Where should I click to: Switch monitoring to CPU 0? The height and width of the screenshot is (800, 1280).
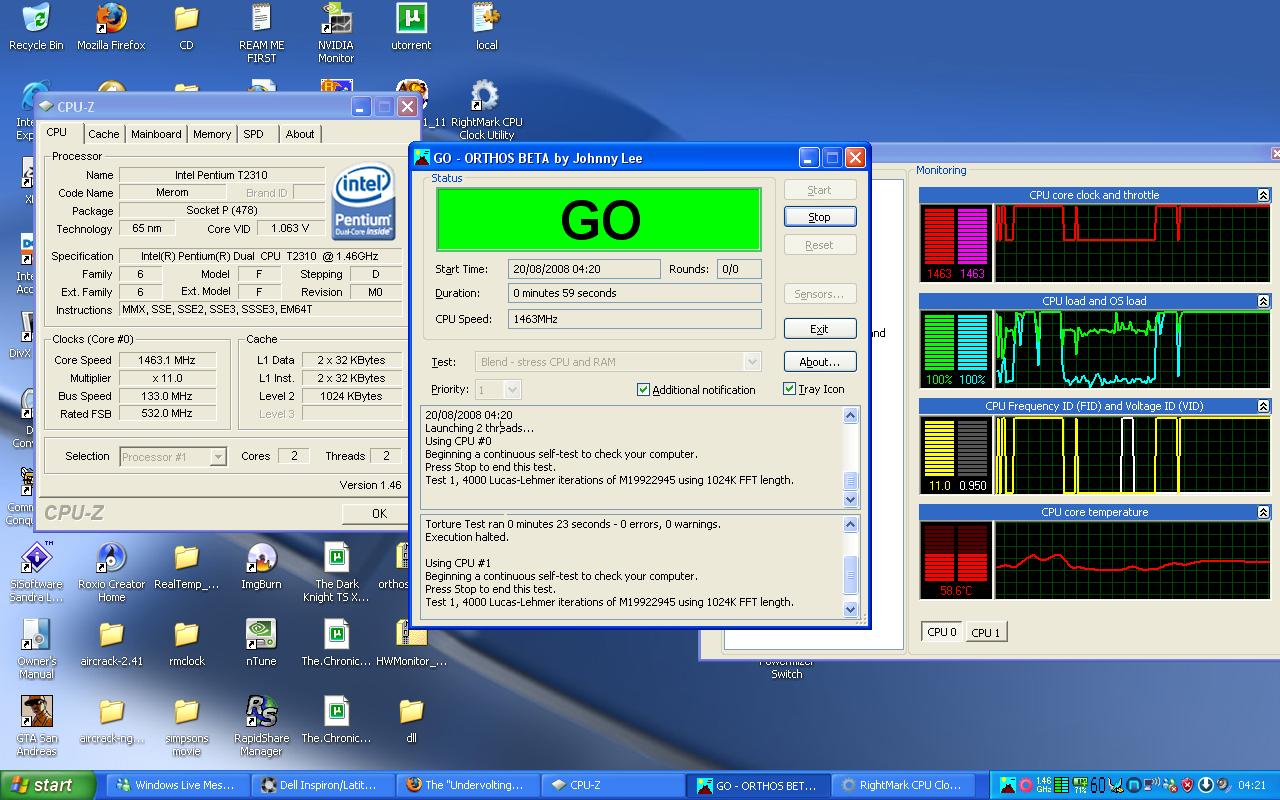click(942, 632)
